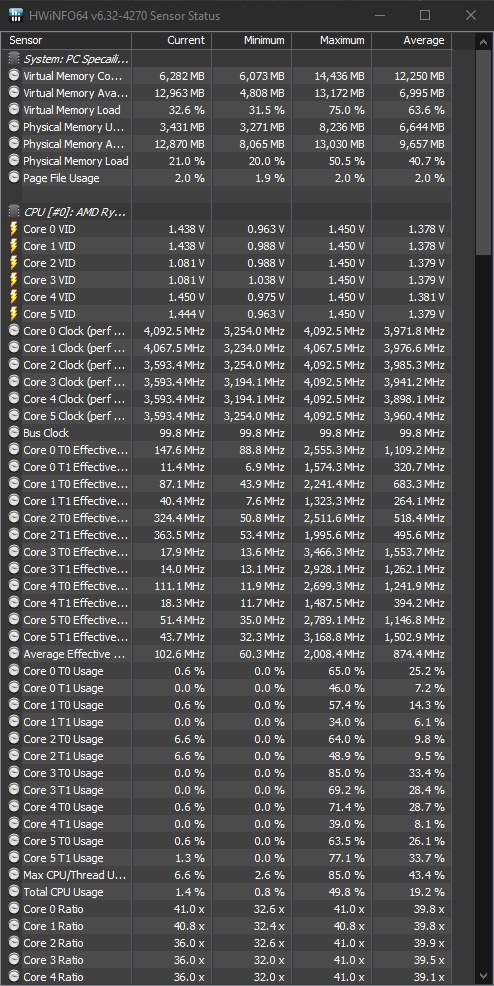Image resolution: width=494 pixels, height=986 pixels.
Task: Select the Virtual Memory Committed row
Action: pos(228,76)
